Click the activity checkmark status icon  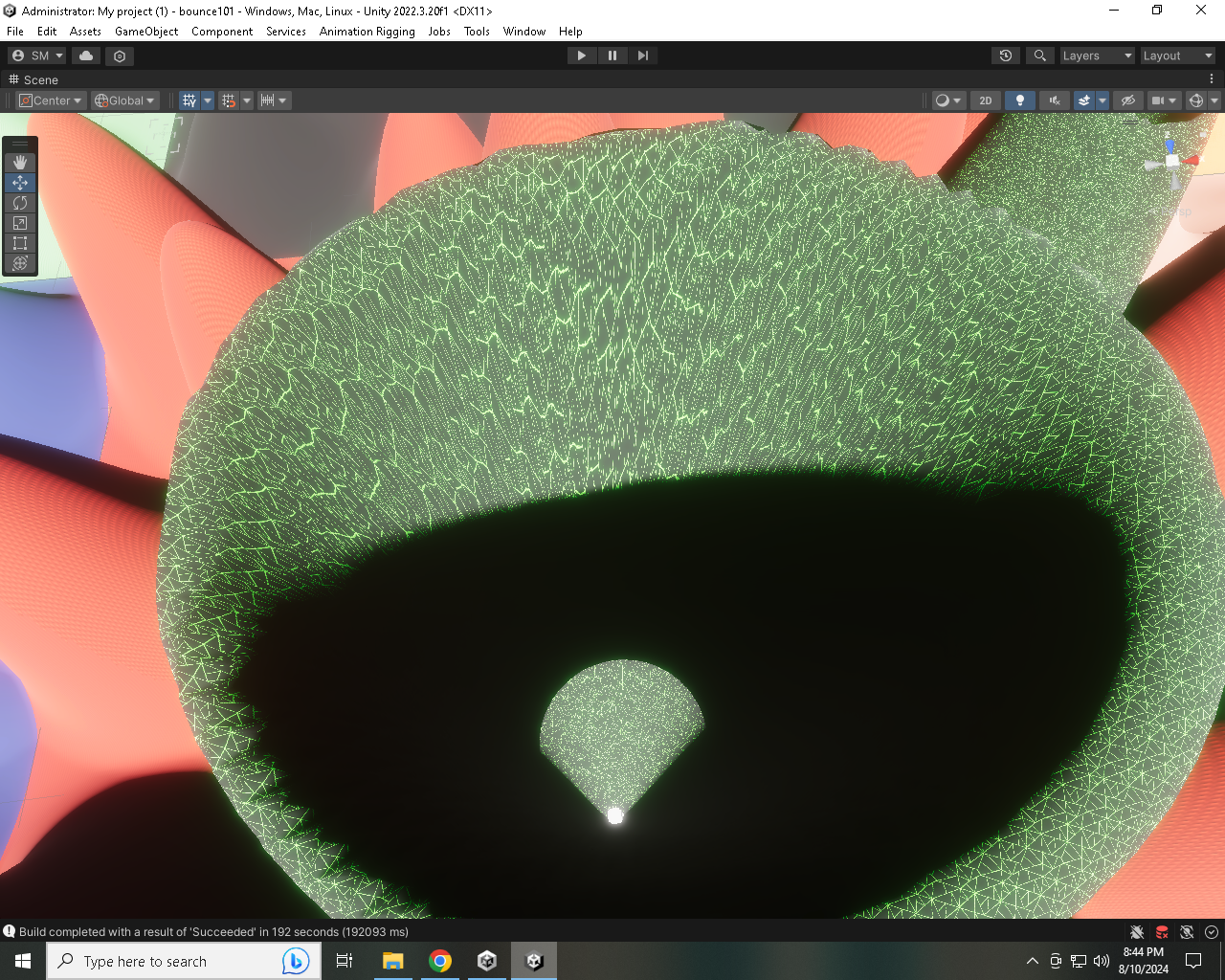click(x=1212, y=931)
